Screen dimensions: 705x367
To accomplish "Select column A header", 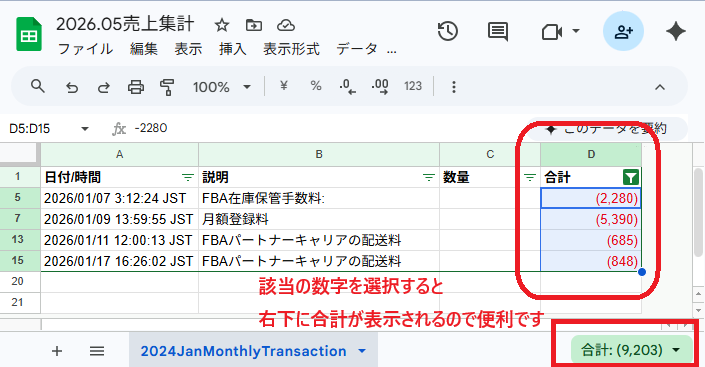I will pos(120,154).
